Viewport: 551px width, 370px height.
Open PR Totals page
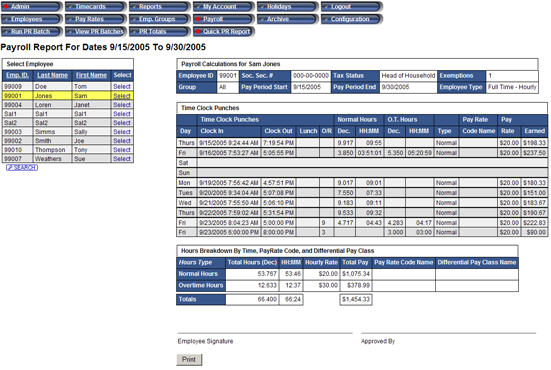point(159,32)
